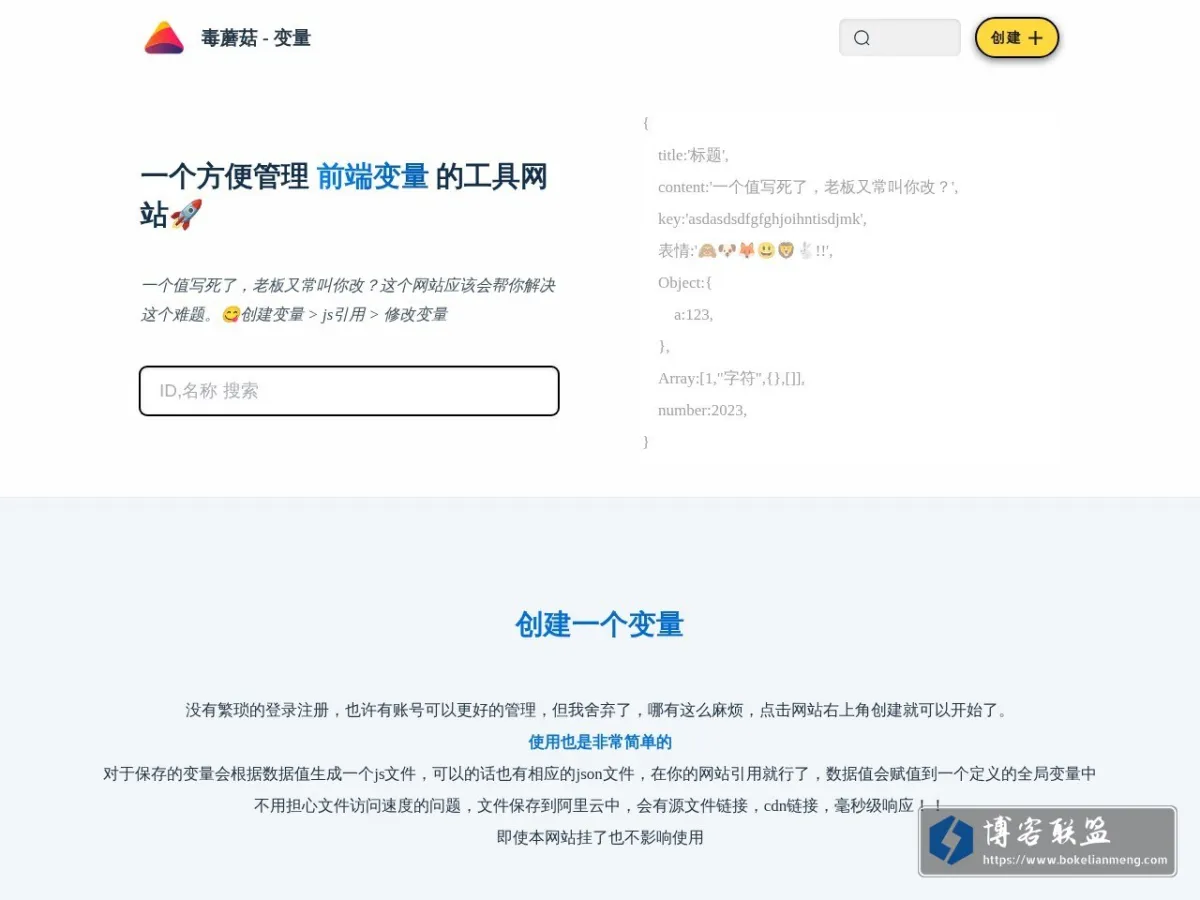Click the code line number:2023,
The width and height of the screenshot is (1200, 900).
(x=702, y=410)
